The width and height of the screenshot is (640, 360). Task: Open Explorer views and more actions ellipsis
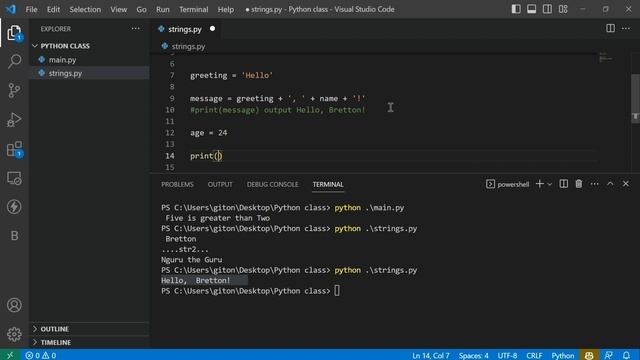coord(136,29)
